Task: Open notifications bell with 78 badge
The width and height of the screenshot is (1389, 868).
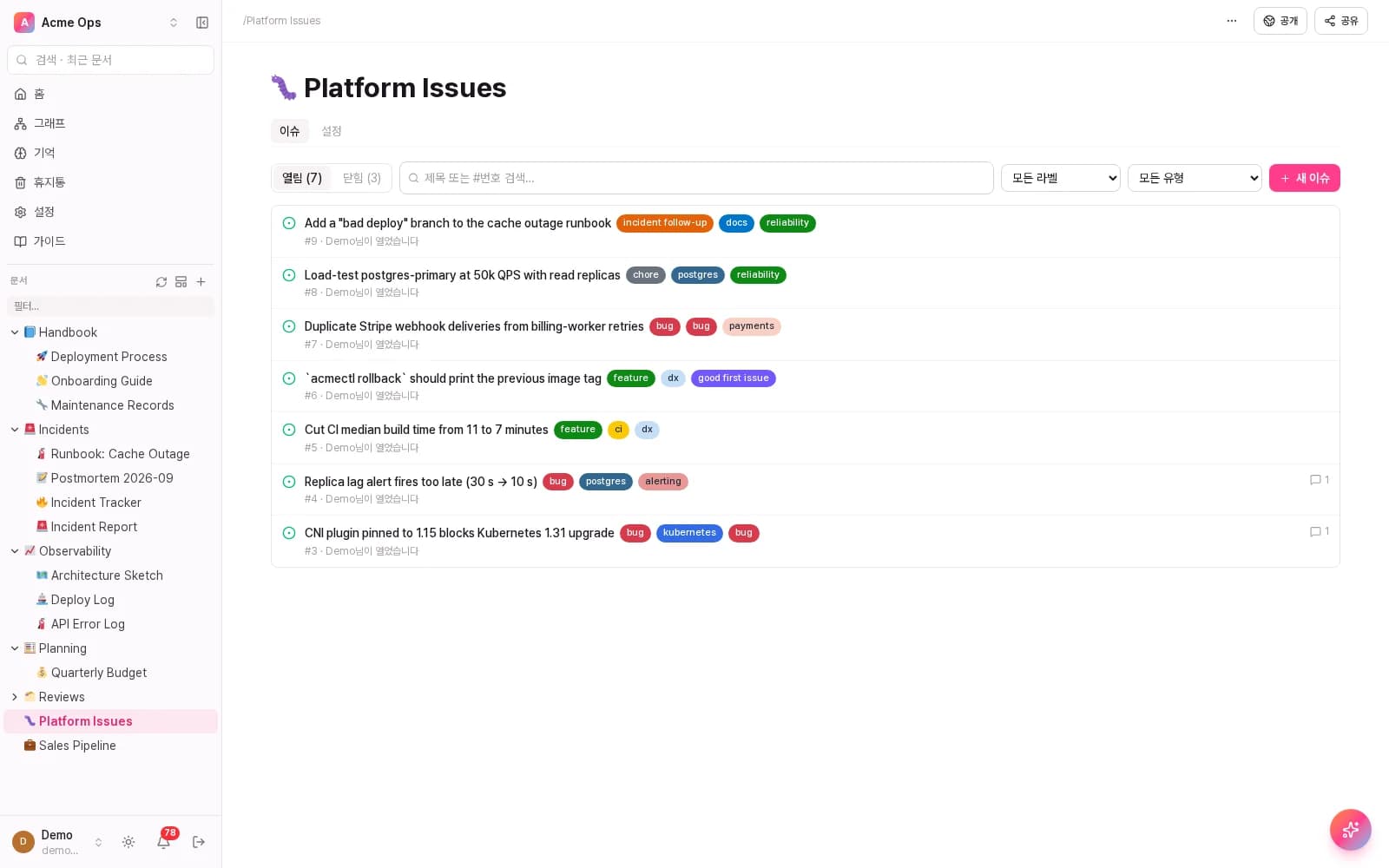Action: [163, 841]
